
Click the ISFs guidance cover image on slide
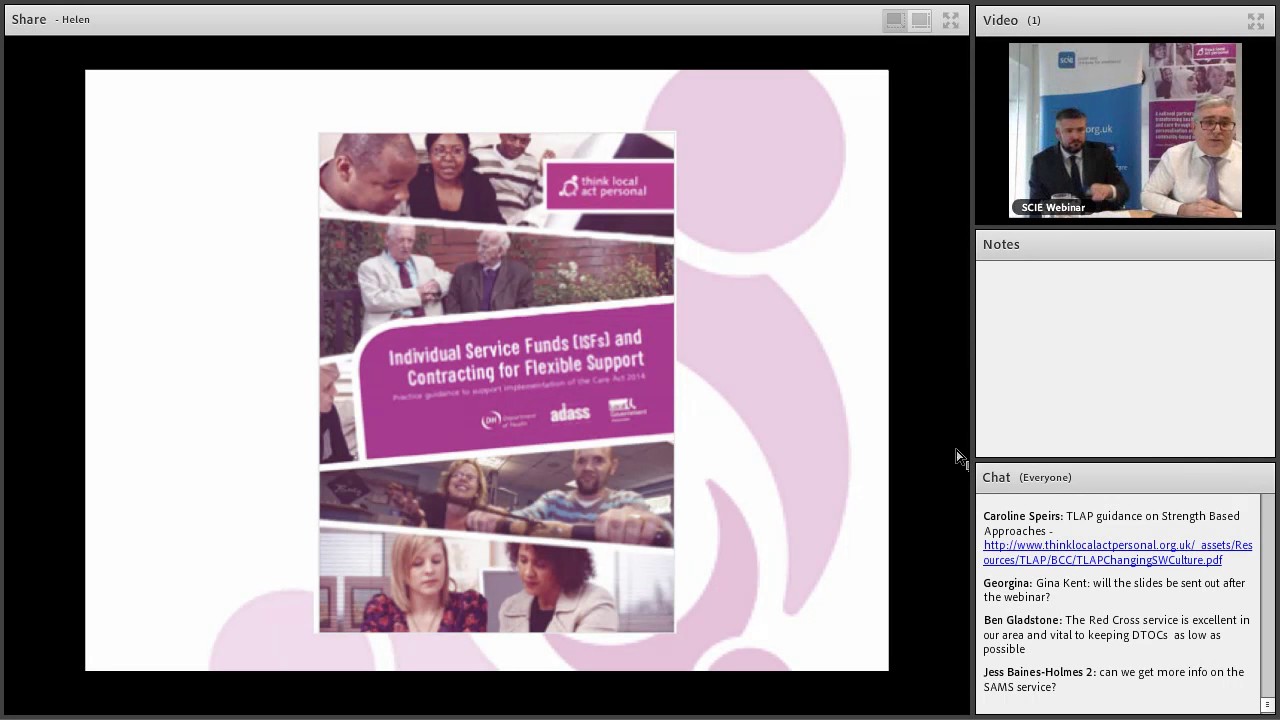pyautogui.click(x=496, y=382)
